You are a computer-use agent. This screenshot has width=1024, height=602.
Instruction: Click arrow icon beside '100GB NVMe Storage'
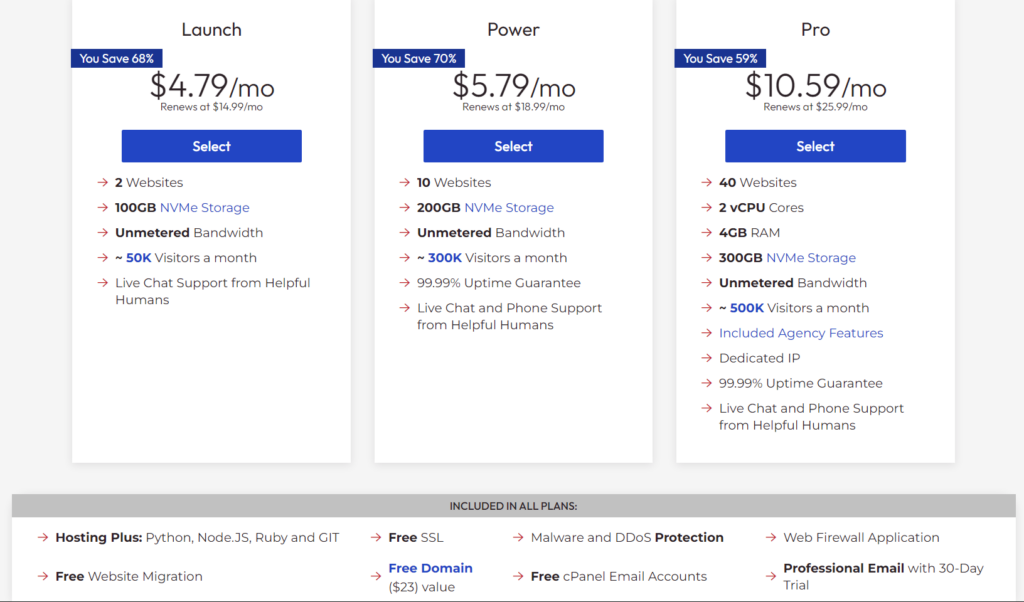(103, 208)
